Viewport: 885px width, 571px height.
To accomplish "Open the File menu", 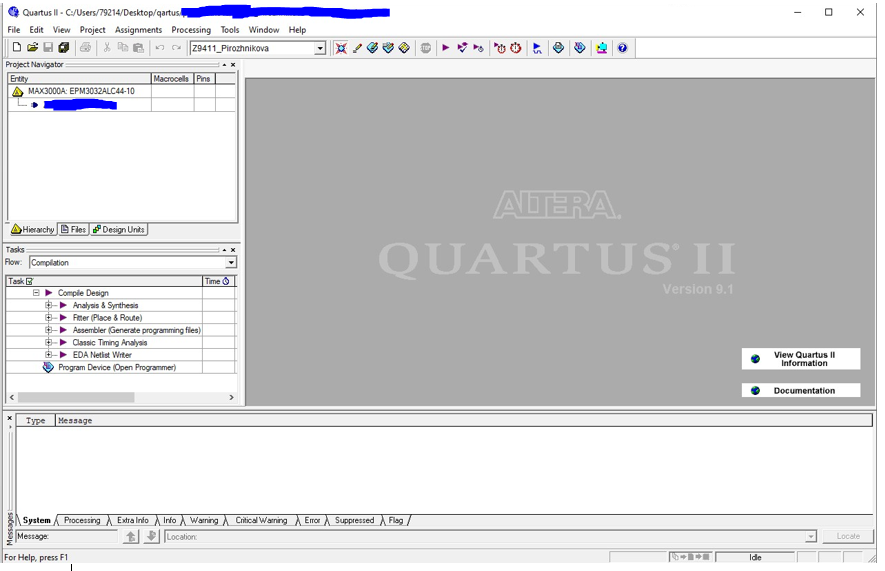I will [x=14, y=30].
